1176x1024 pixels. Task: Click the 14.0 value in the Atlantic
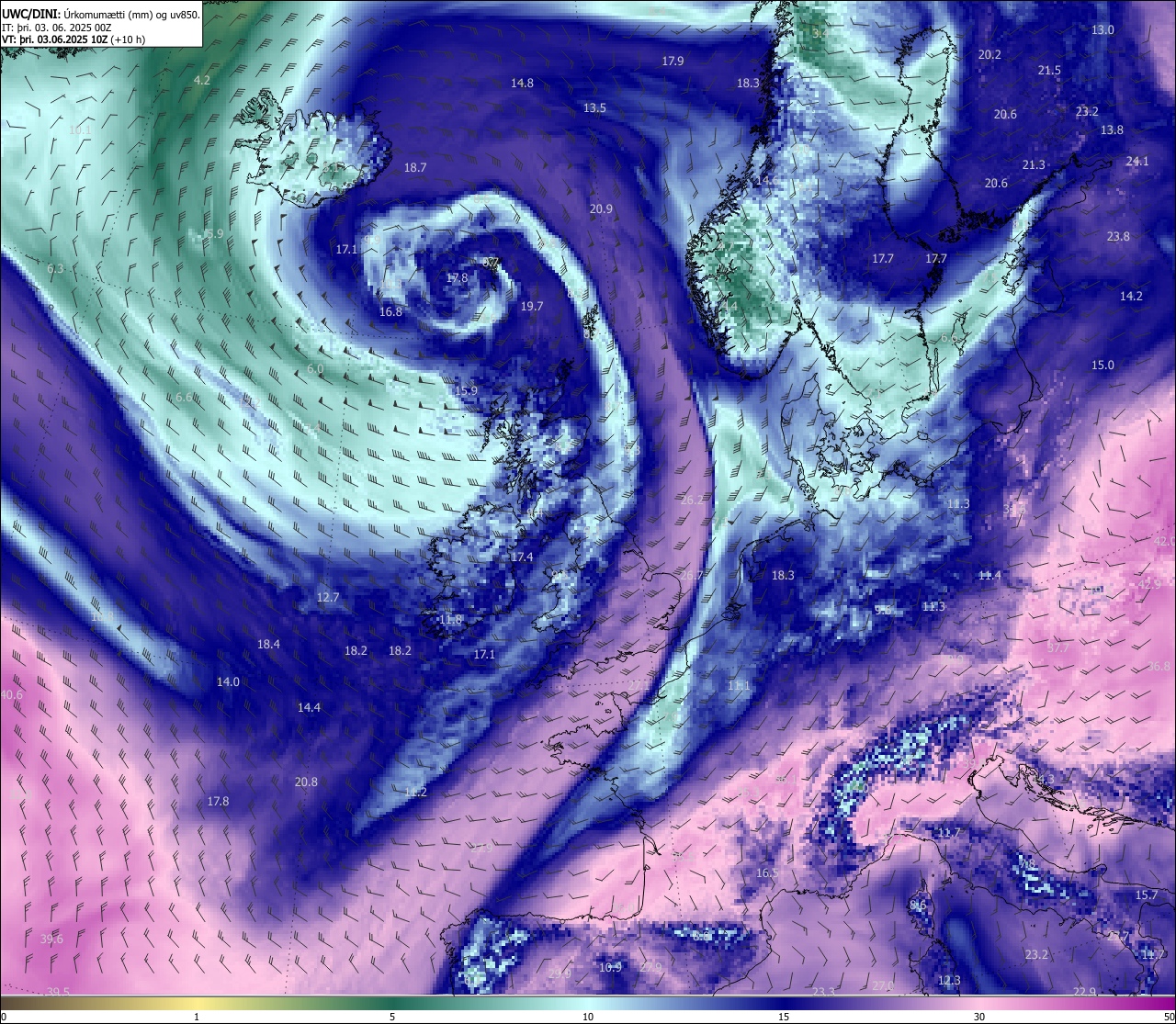click(228, 682)
